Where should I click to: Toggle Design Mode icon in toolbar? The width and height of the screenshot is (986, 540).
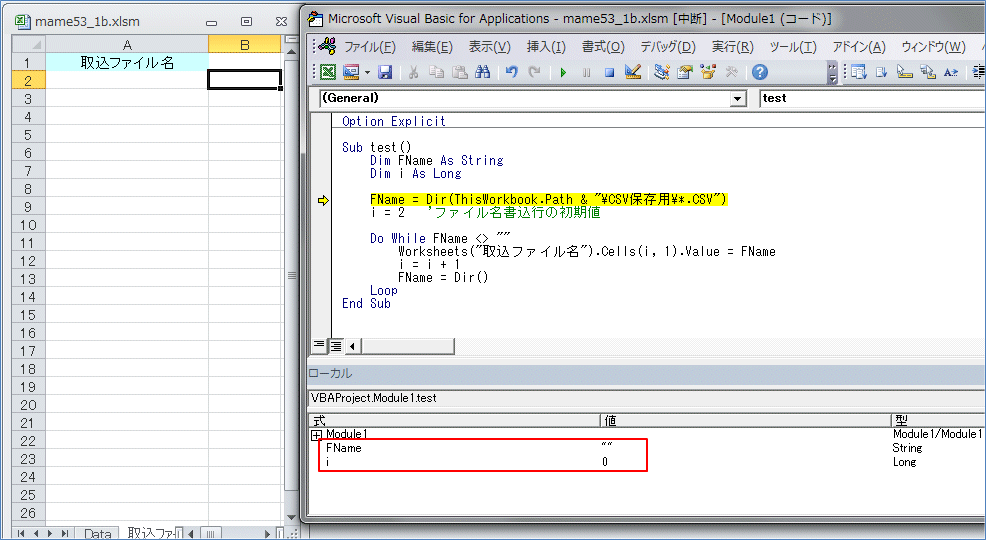632,72
